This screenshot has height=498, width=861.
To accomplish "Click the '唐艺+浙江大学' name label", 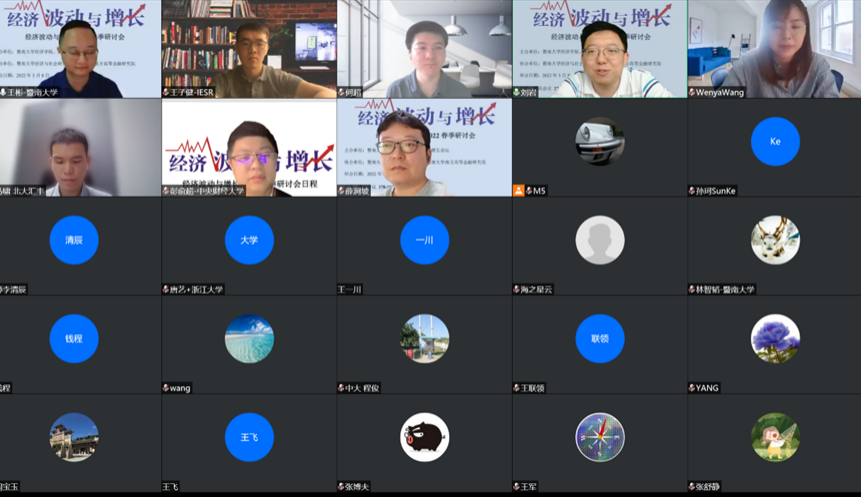I will 196,289.
